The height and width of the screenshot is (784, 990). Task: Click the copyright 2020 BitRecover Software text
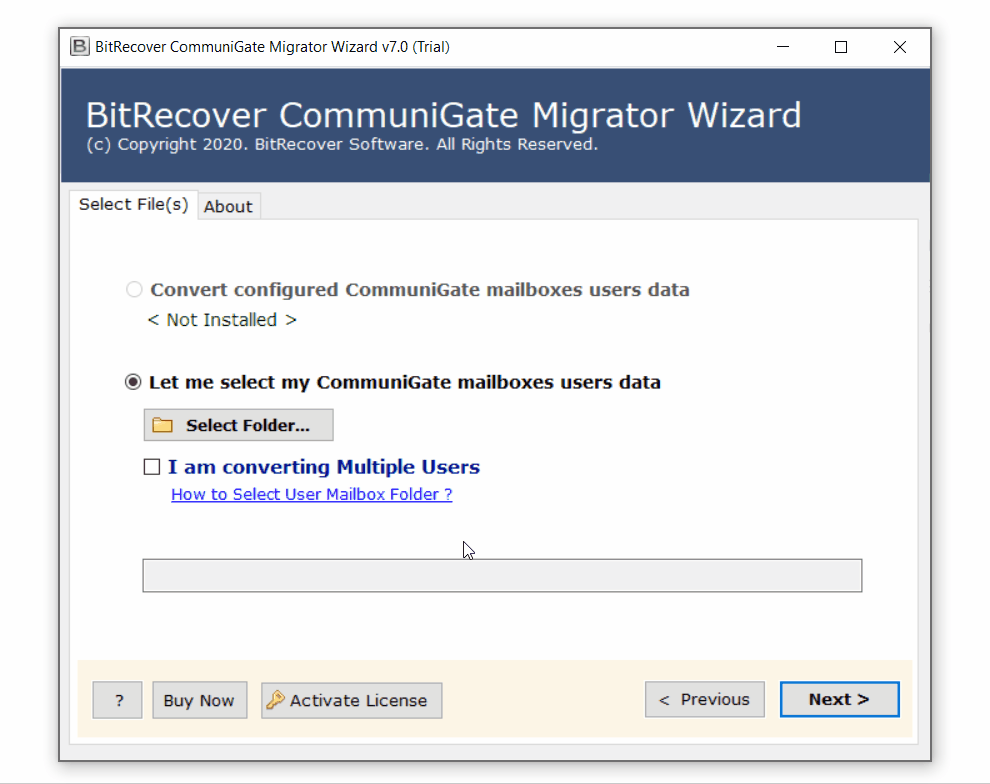pos(342,145)
